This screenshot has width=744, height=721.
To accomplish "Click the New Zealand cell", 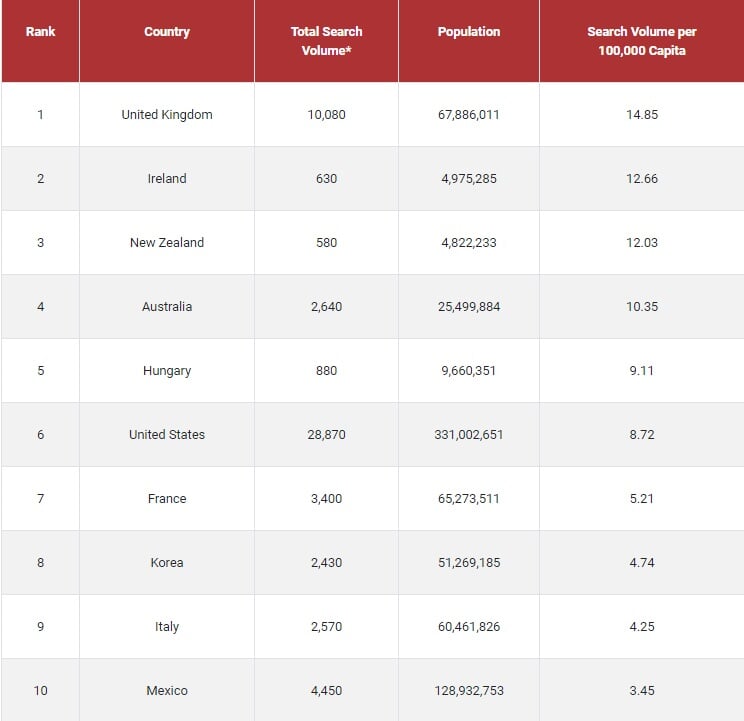I will pos(167,242).
